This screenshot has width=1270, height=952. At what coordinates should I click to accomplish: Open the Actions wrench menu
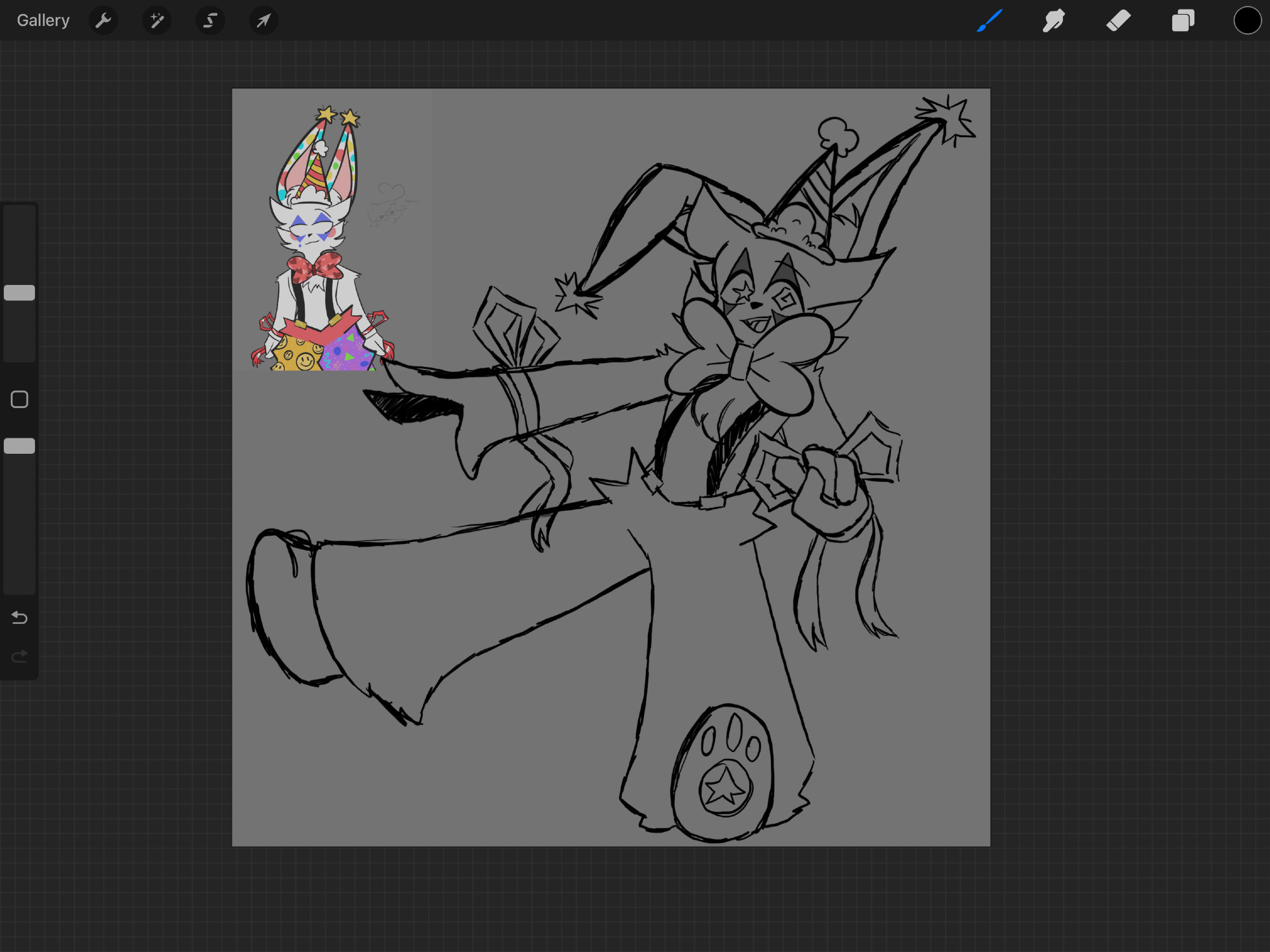pos(104,21)
